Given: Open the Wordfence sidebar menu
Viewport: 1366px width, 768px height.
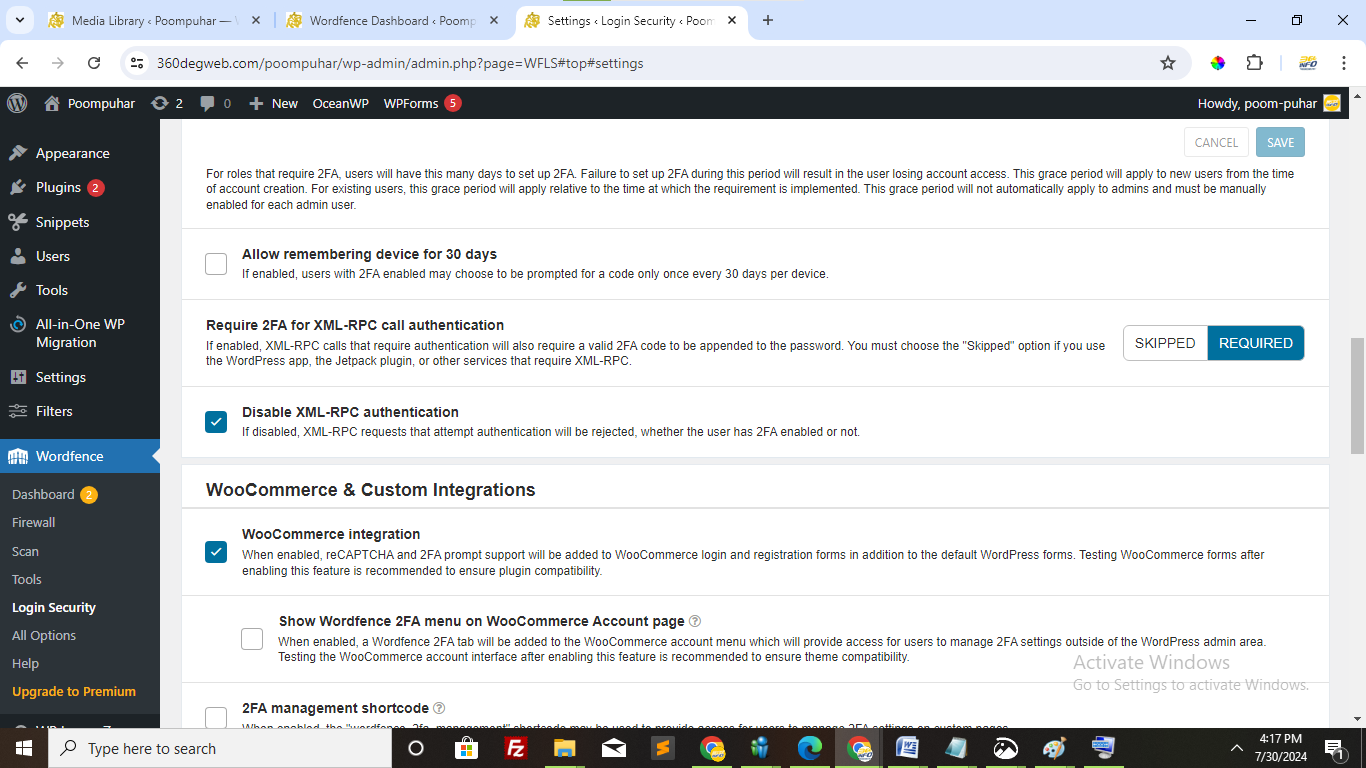Looking at the screenshot, I should pos(80,456).
